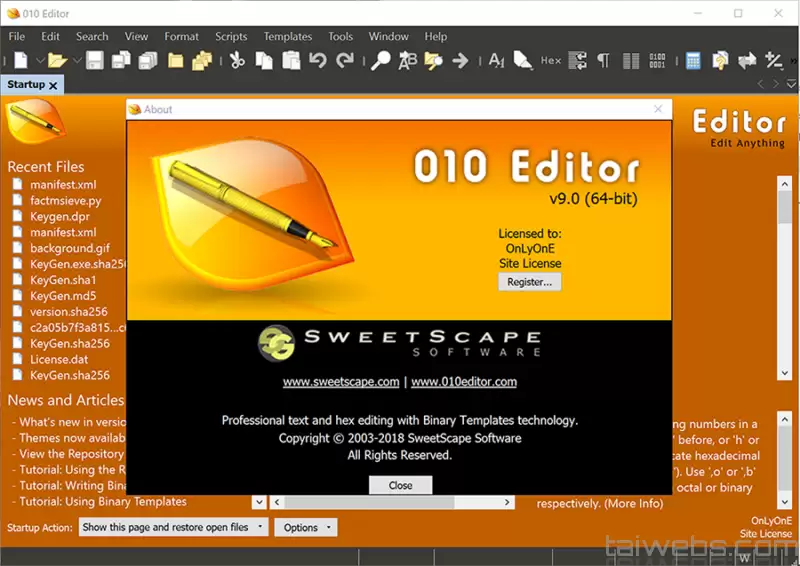Open the www.sweetscape.com link
This screenshot has width=800, height=566.
tap(341, 382)
